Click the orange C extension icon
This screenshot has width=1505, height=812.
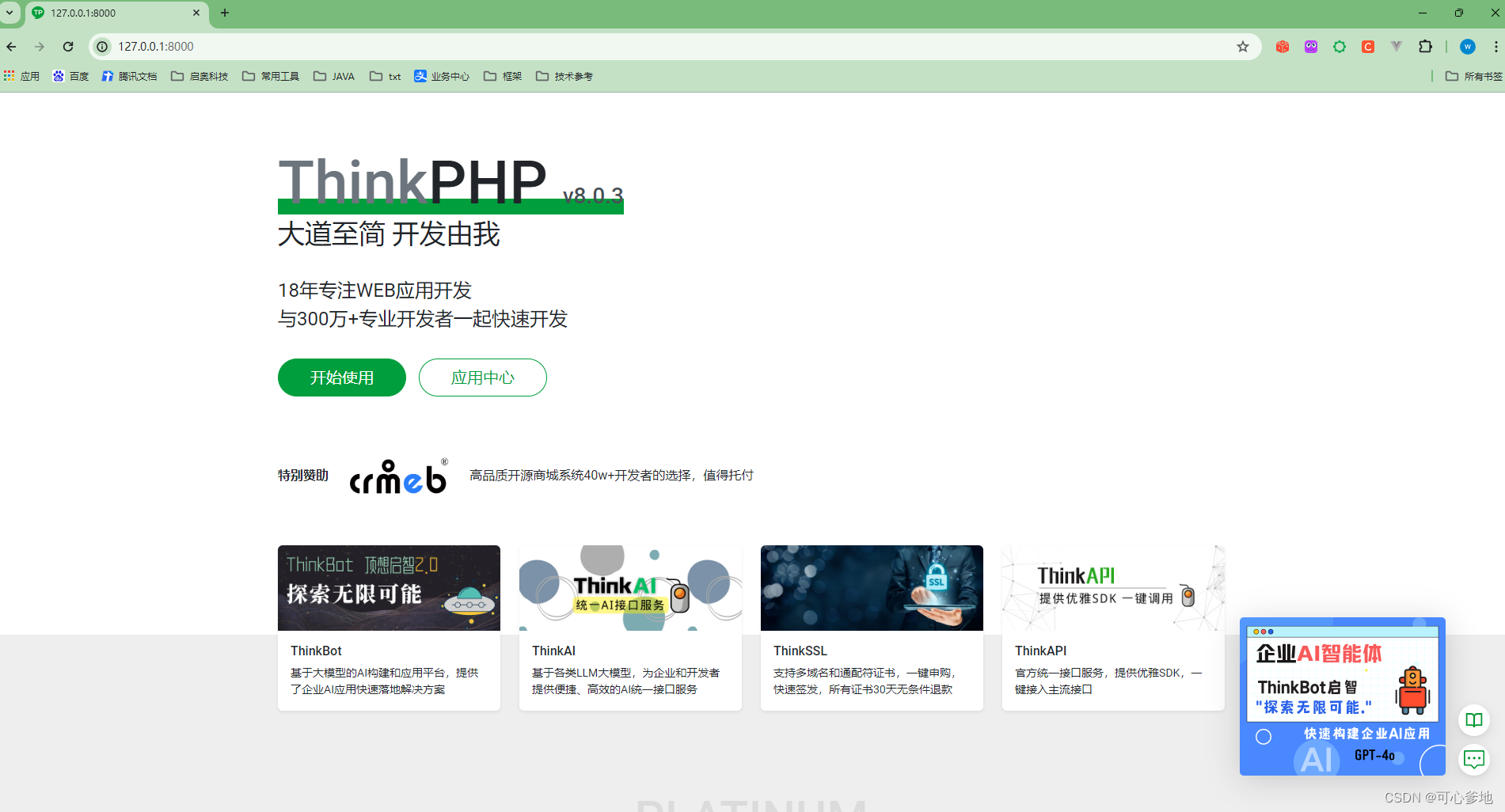[x=1367, y=47]
